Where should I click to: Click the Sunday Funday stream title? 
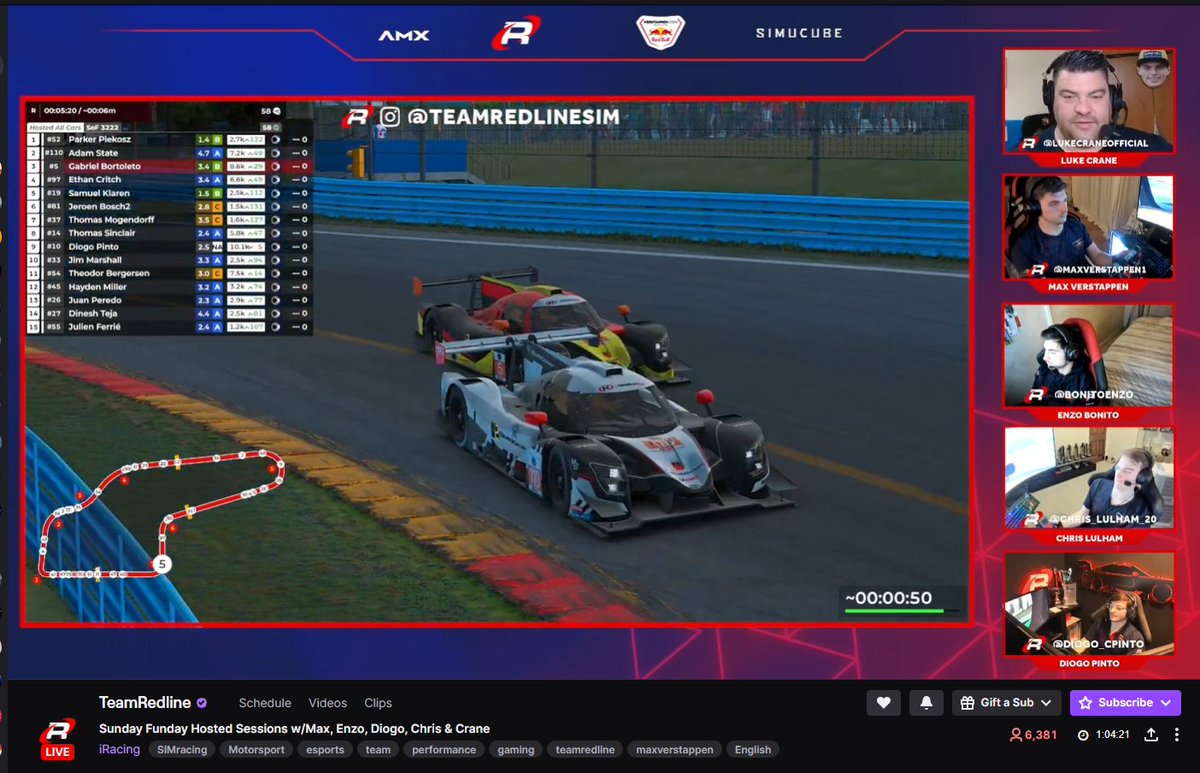294,728
